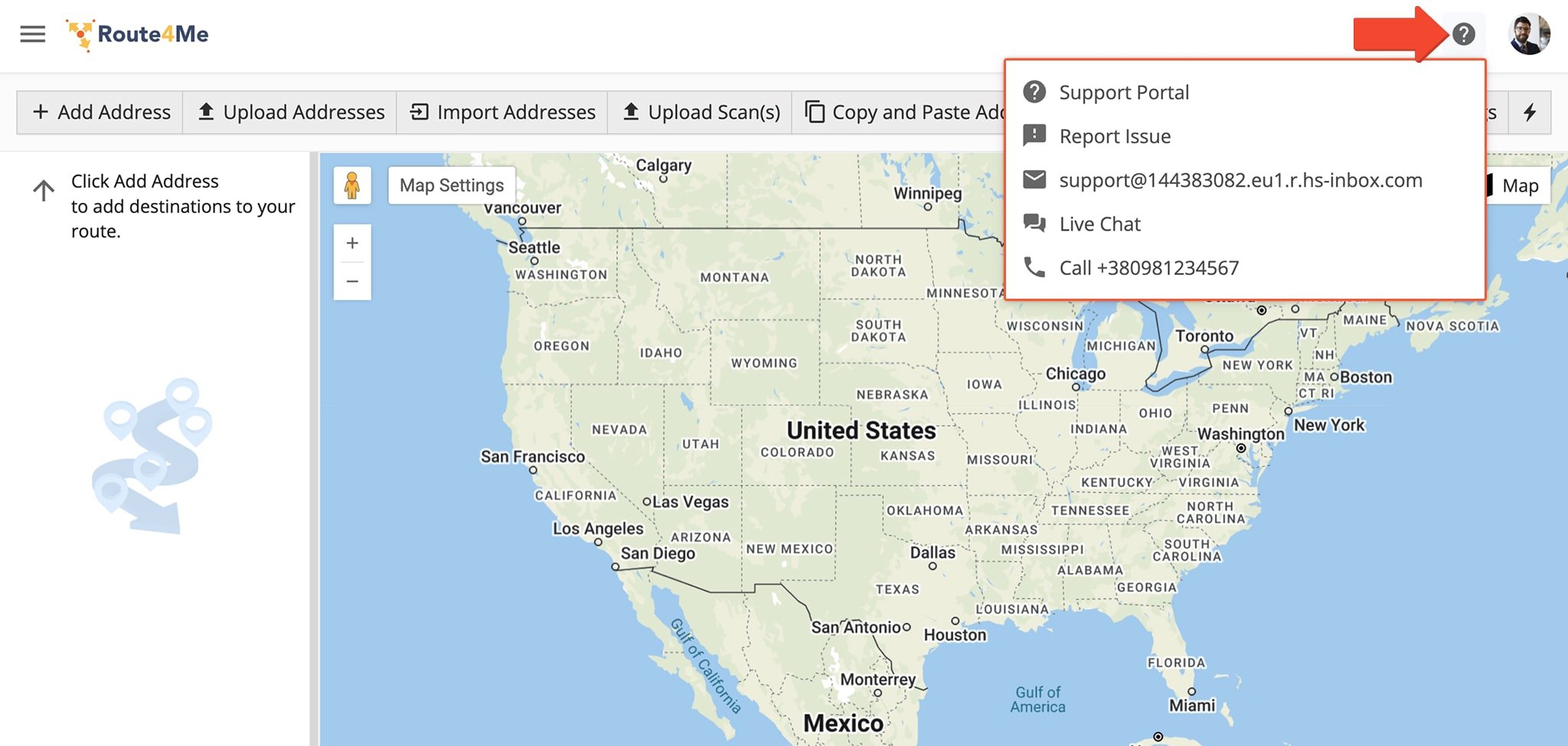Click the Miami label on map
This screenshot has width=1568, height=746.
coord(1192,705)
